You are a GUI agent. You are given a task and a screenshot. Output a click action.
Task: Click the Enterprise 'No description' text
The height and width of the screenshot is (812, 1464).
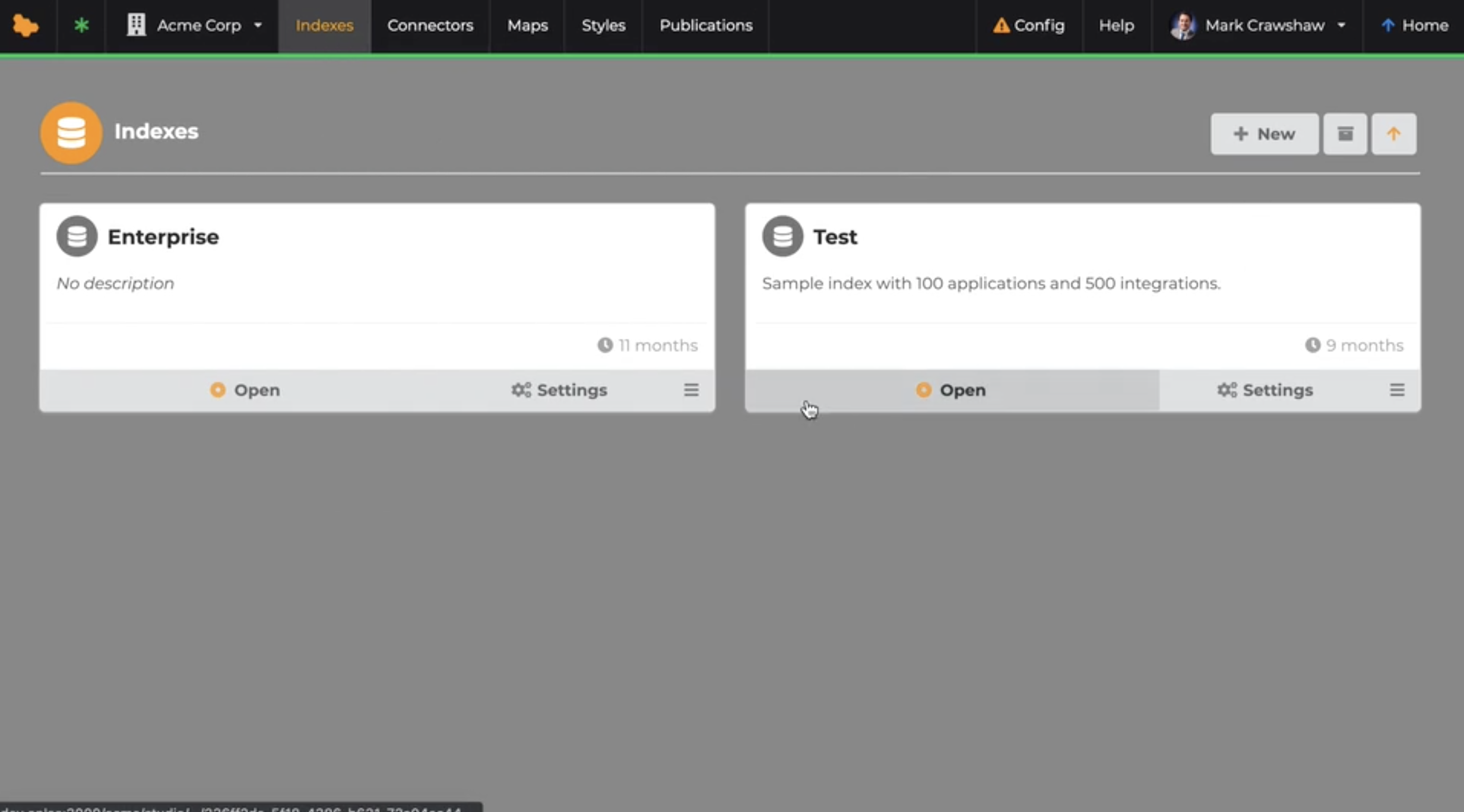115,284
